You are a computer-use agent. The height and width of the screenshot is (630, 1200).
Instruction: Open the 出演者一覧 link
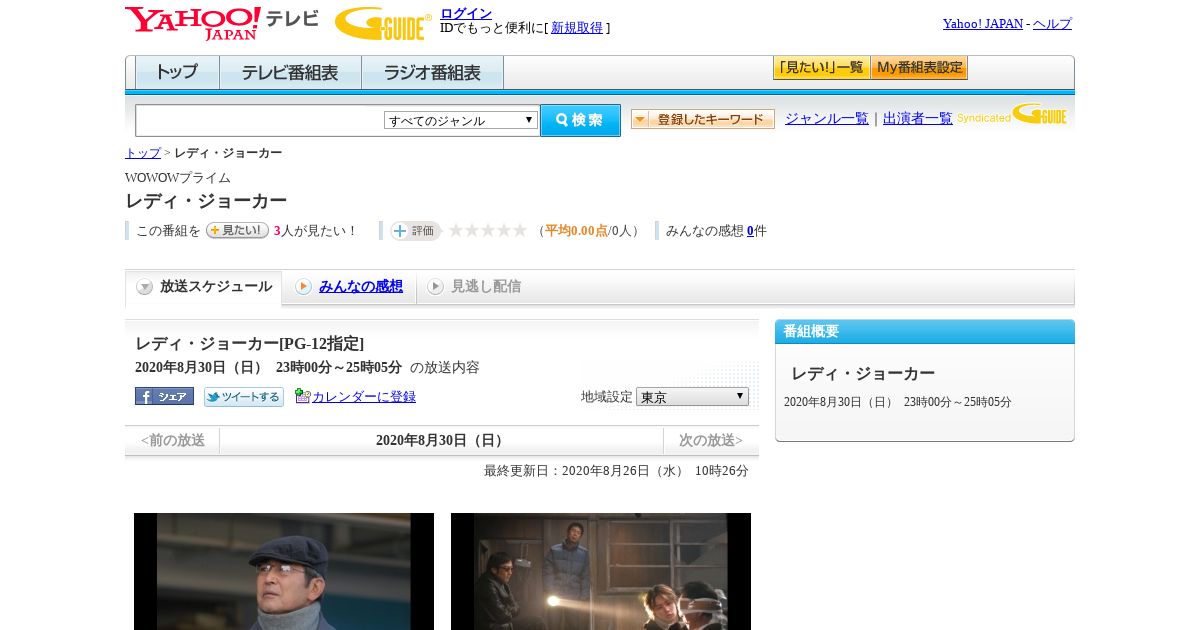tap(918, 118)
